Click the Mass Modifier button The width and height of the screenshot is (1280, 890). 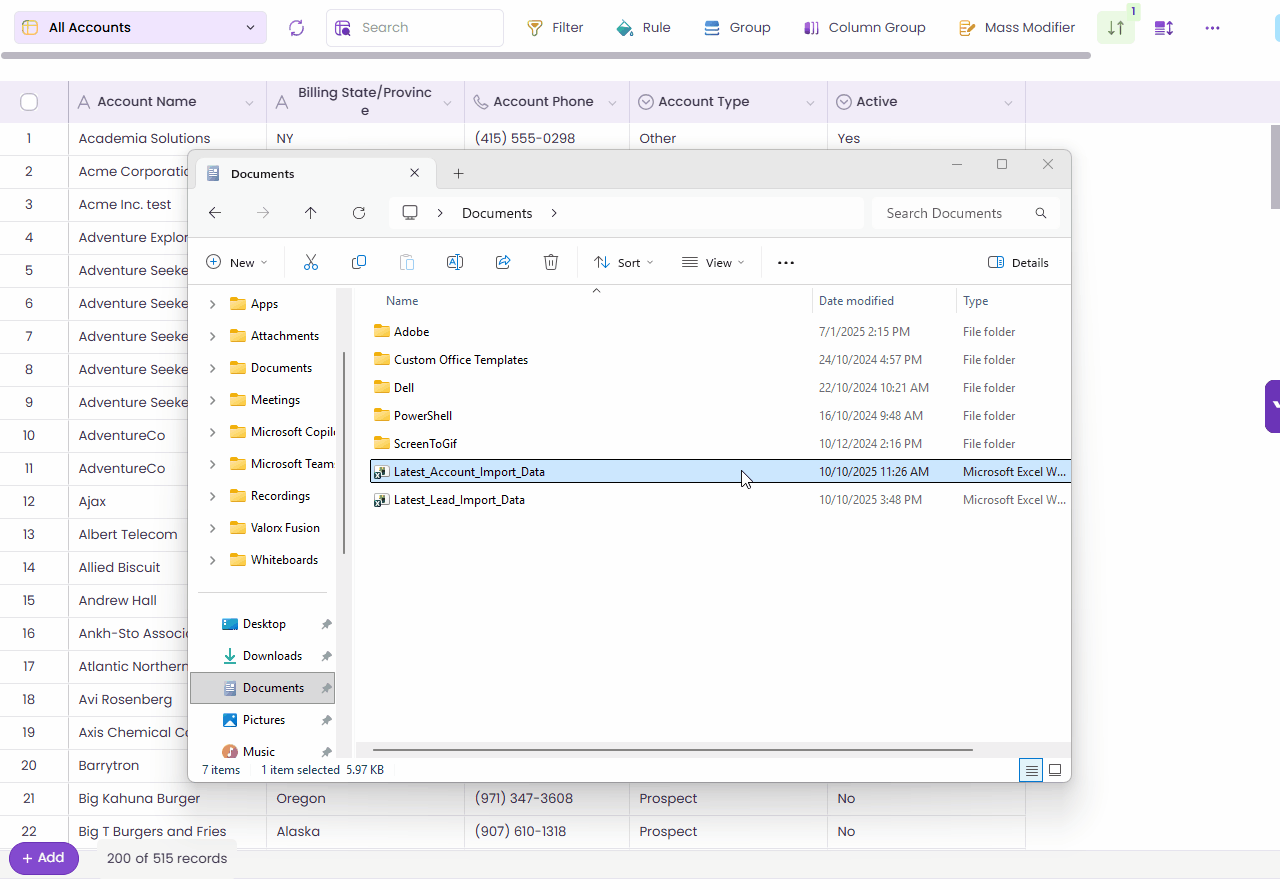(x=1017, y=28)
